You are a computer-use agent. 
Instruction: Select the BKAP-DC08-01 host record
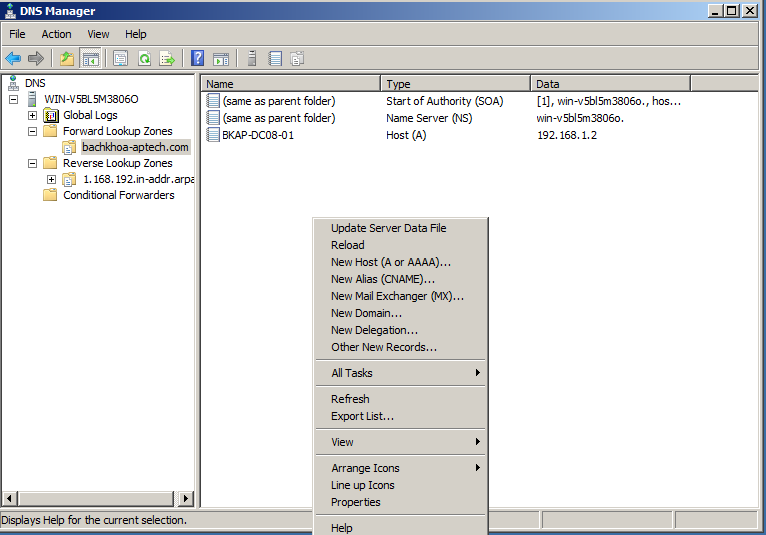pyautogui.click(x=258, y=135)
